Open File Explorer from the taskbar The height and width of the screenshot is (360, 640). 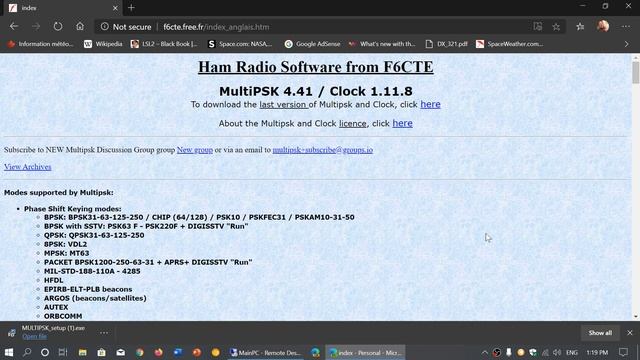pos(82,352)
